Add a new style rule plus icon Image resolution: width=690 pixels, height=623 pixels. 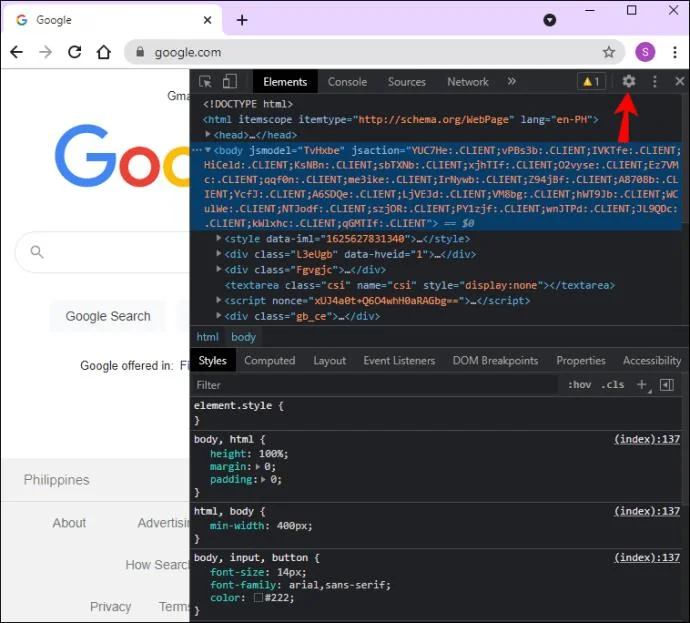tap(642, 385)
